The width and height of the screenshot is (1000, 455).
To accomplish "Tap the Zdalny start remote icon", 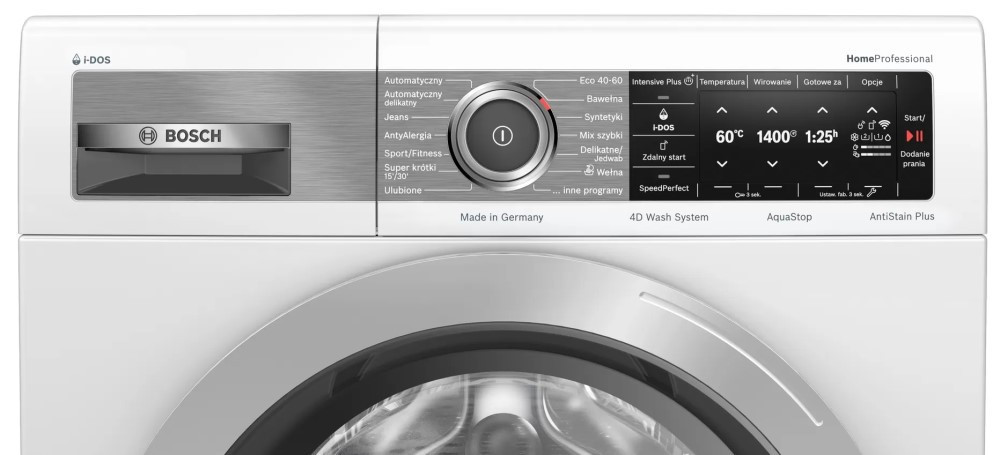I will [x=663, y=146].
